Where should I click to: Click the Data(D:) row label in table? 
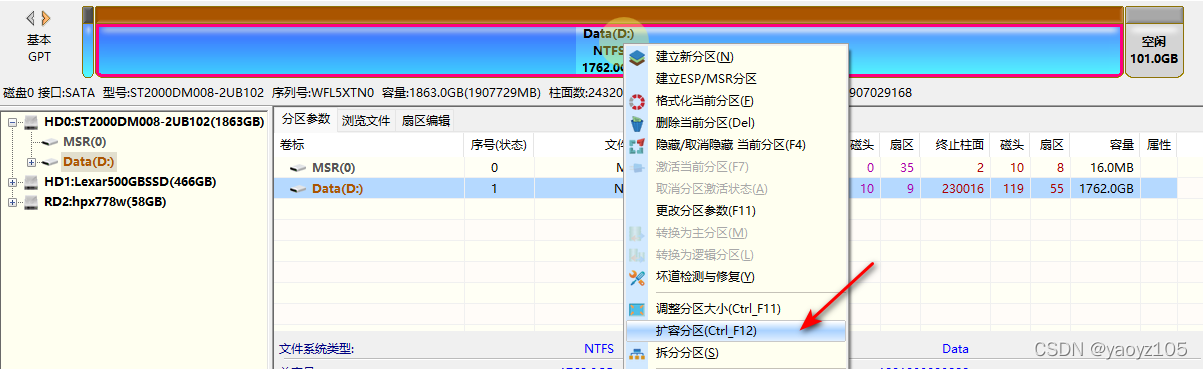pos(339,188)
